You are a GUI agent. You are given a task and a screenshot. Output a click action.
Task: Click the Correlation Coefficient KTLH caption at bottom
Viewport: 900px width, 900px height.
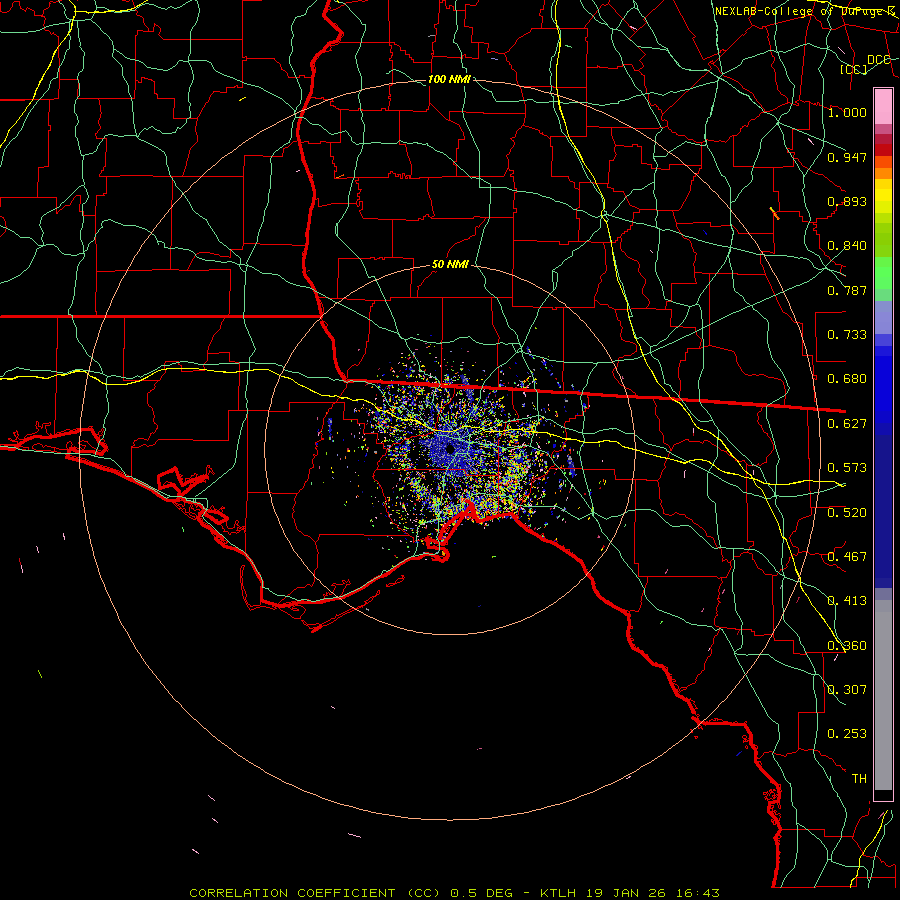[x=454, y=893]
